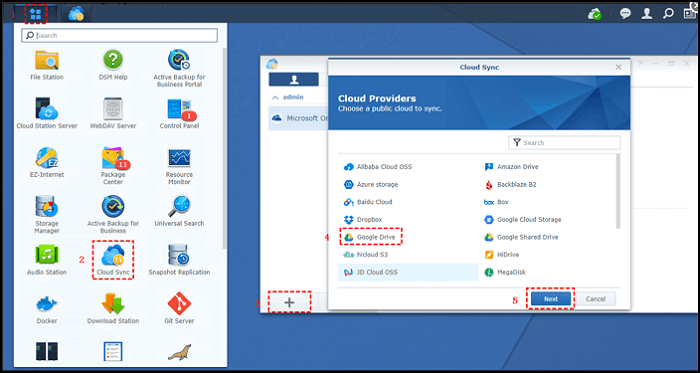Viewport: 700px width, 373px height.
Task: Cancel the Cloud Providers dialog
Action: [x=596, y=299]
